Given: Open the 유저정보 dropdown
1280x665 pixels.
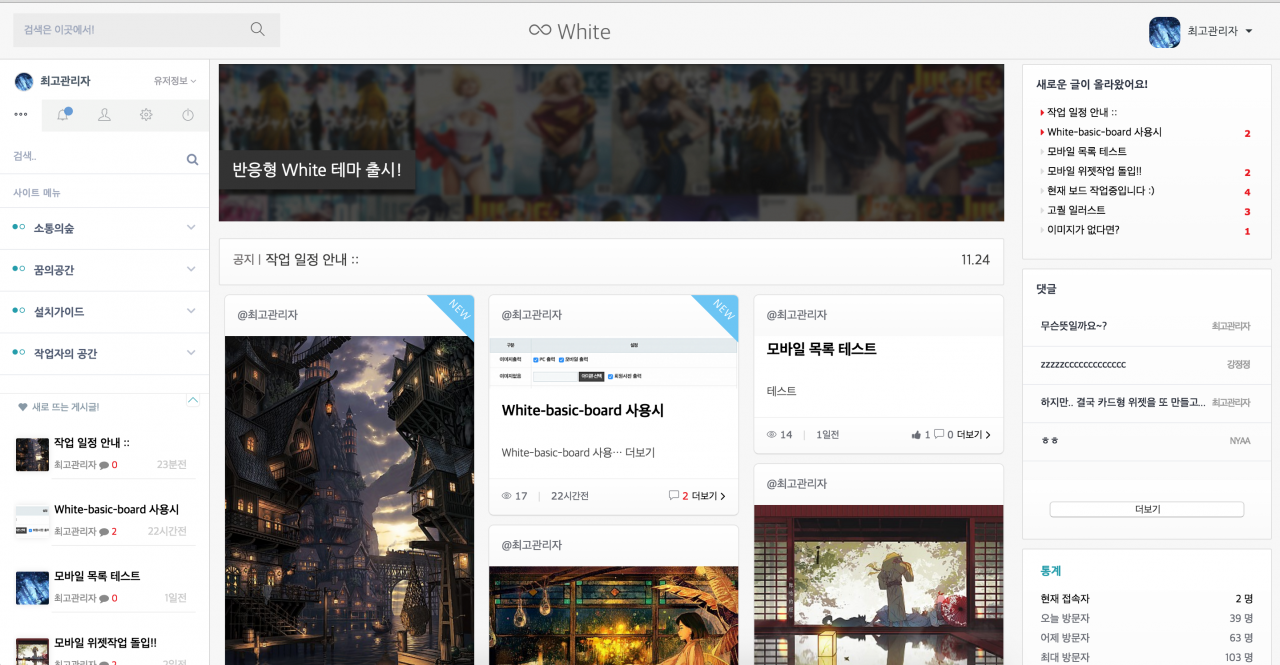Looking at the screenshot, I should pos(174,81).
